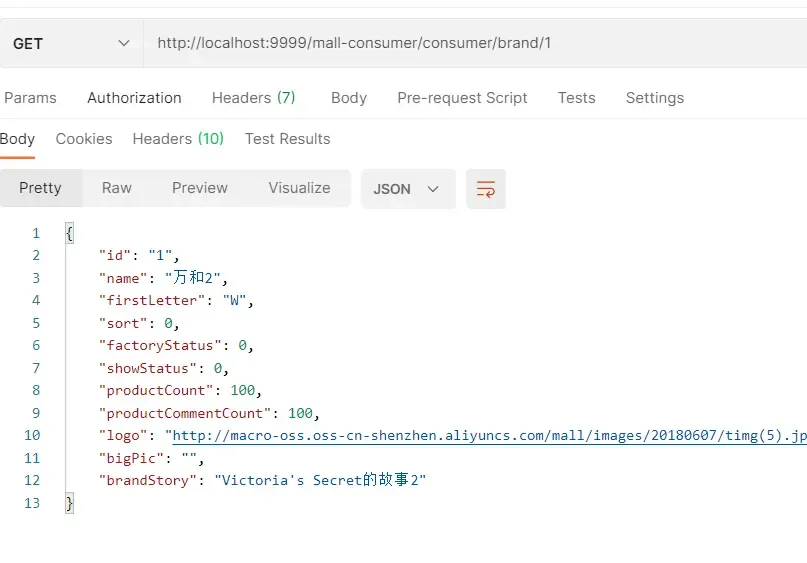Viewport: 807px width, 563px height.
Task: Switch to the Authorization tab
Action: (x=134, y=98)
